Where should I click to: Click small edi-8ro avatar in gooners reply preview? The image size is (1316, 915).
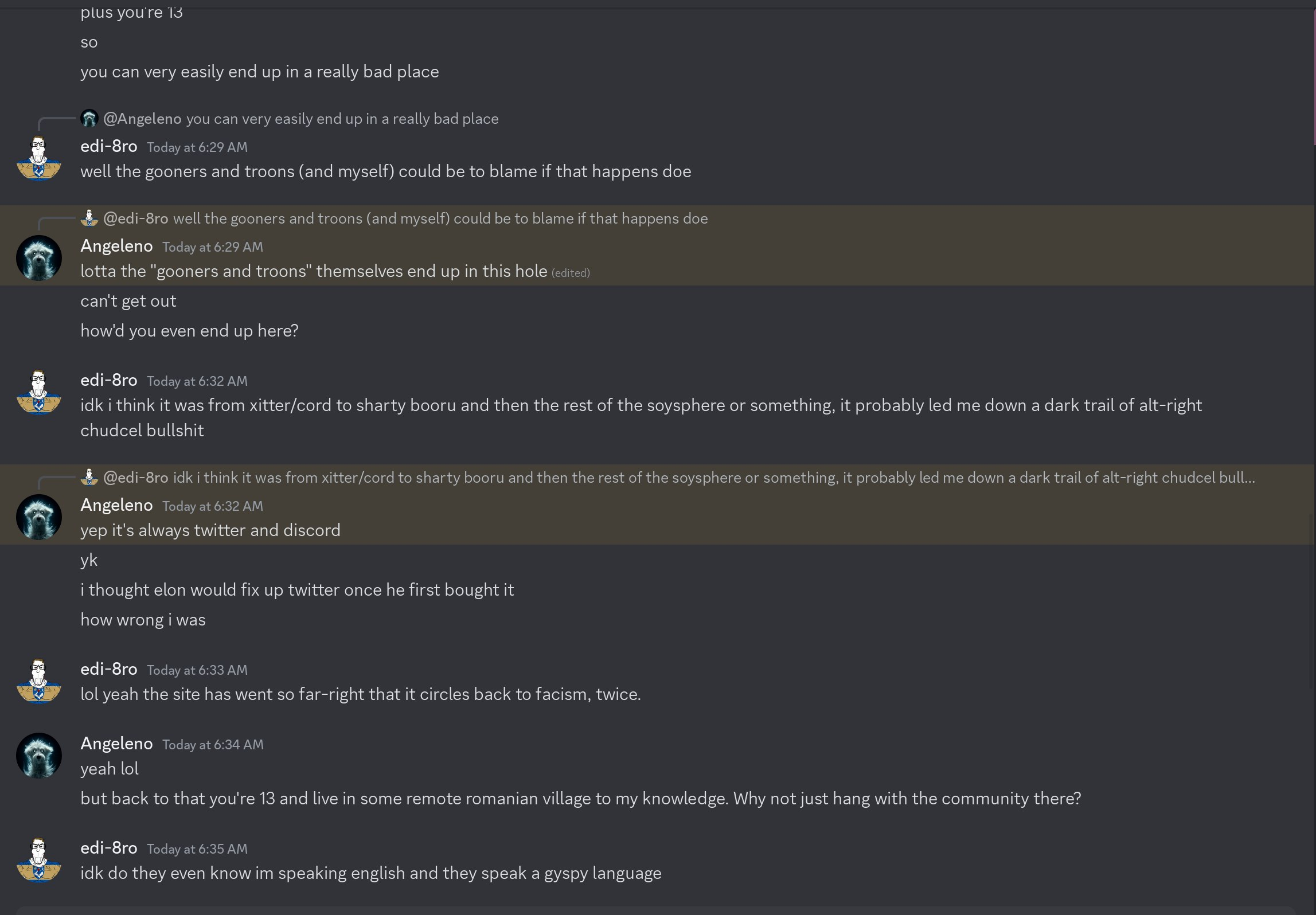tap(89, 218)
